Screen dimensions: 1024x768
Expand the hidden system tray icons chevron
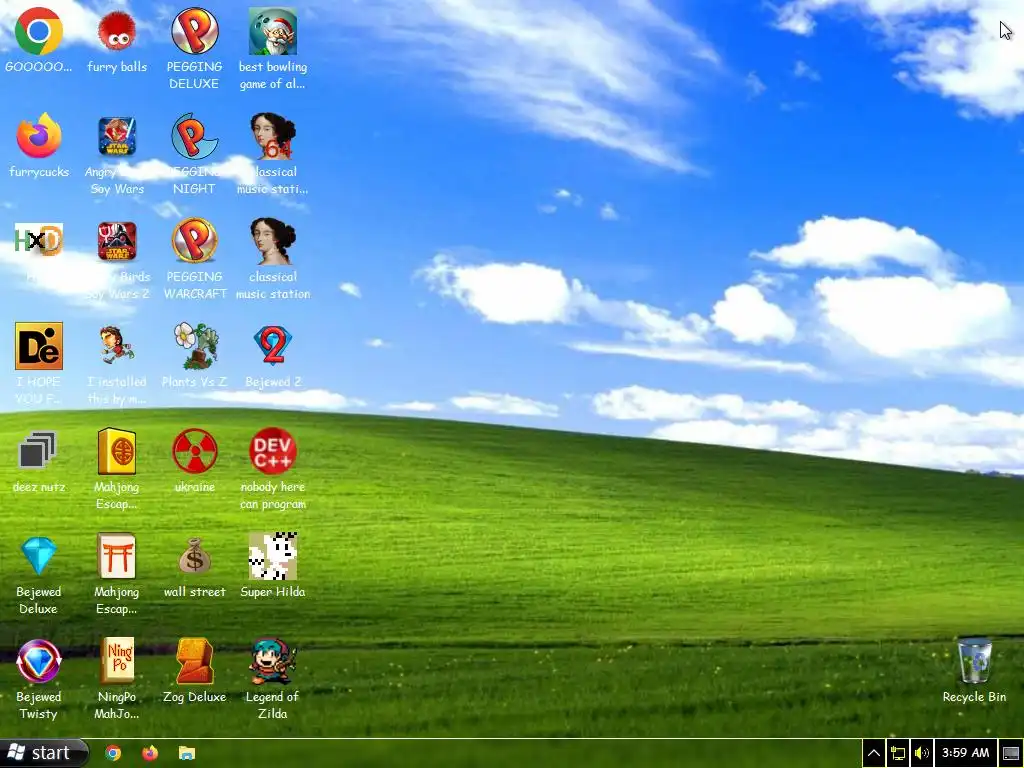tap(874, 754)
